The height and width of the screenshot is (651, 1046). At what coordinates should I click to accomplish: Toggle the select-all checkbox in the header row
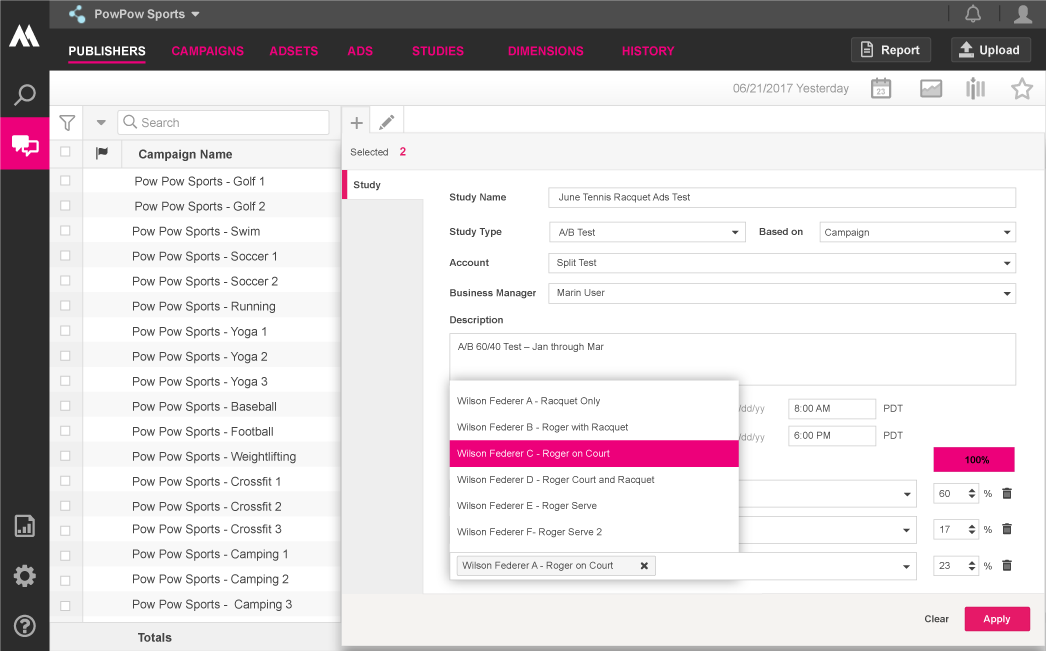coord(66,153)
